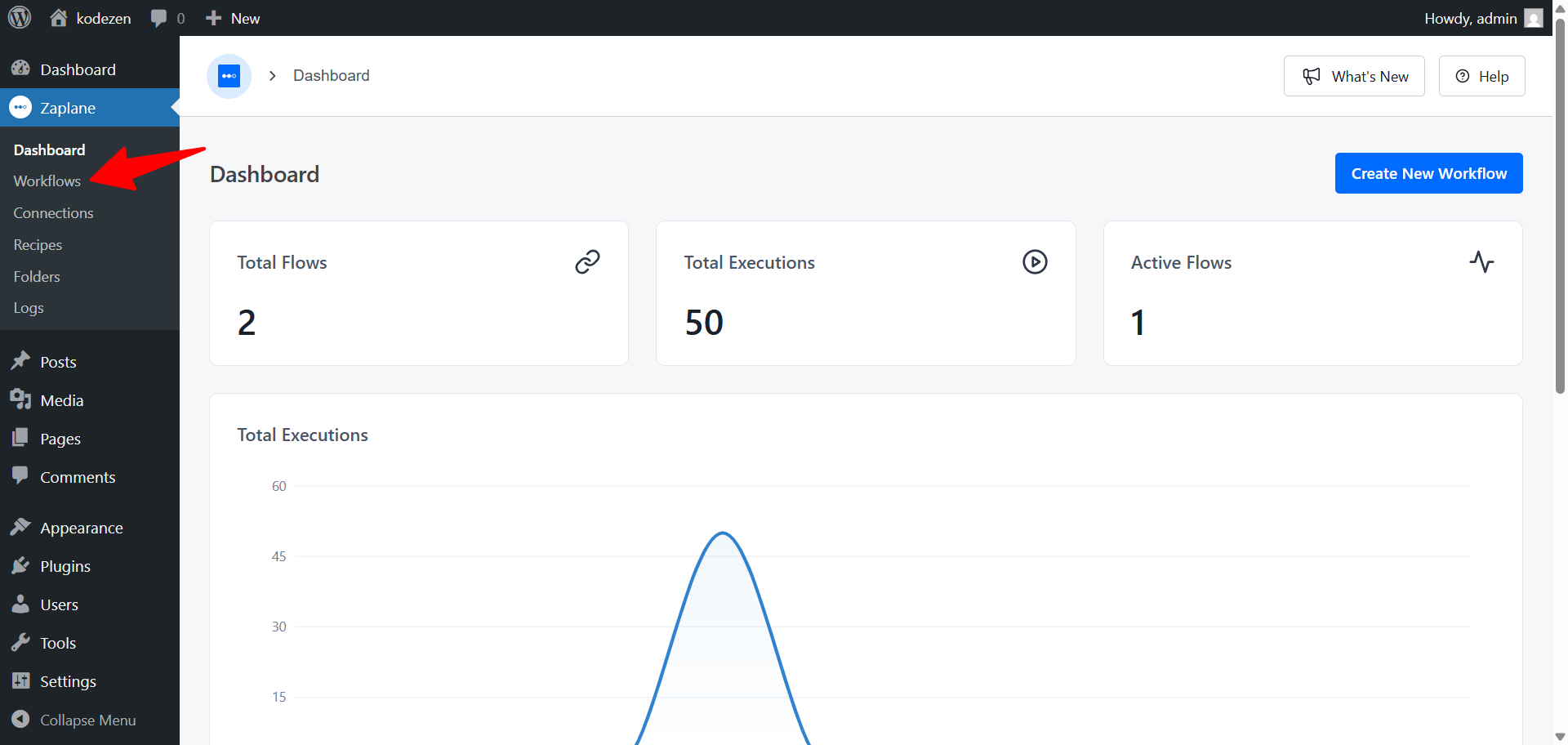
Task: Click the activity pulse icon on Active Flows
Action: coord(1481,262)
